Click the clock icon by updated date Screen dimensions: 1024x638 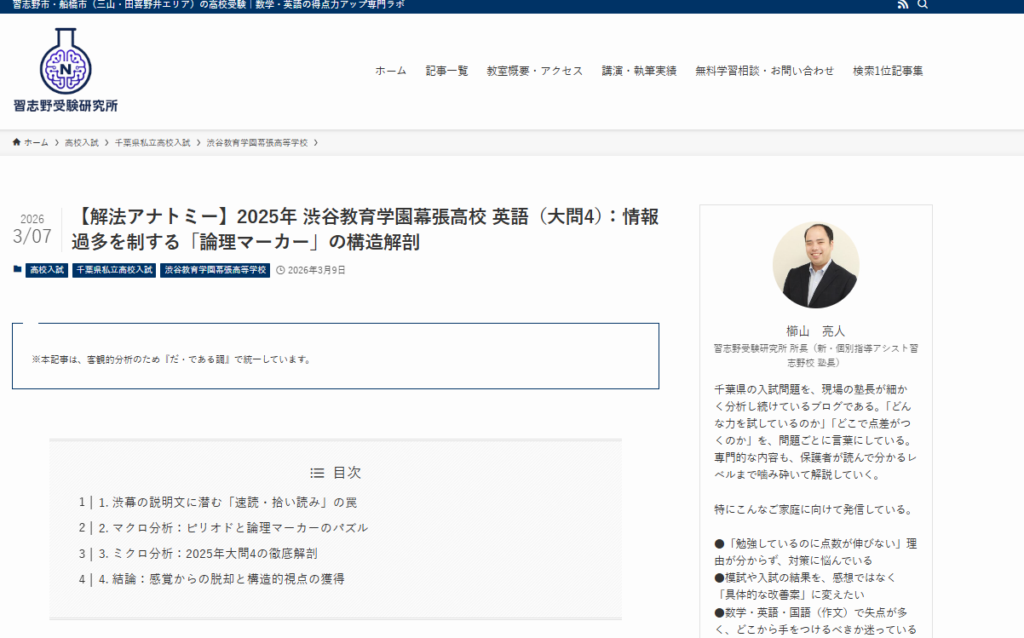tap(280, 270)
